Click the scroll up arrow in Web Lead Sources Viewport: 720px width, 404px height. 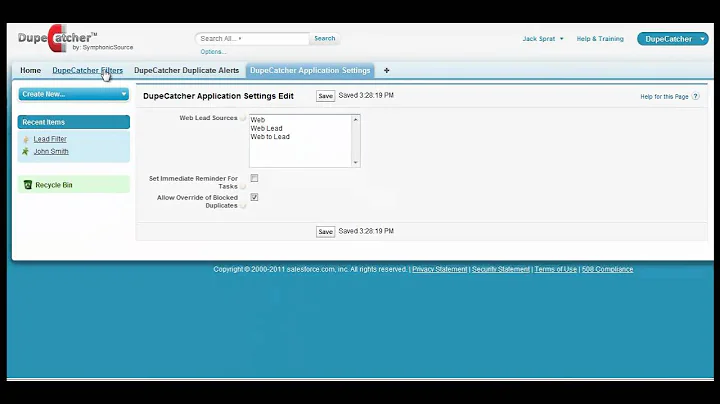click(x=355, y=120)
